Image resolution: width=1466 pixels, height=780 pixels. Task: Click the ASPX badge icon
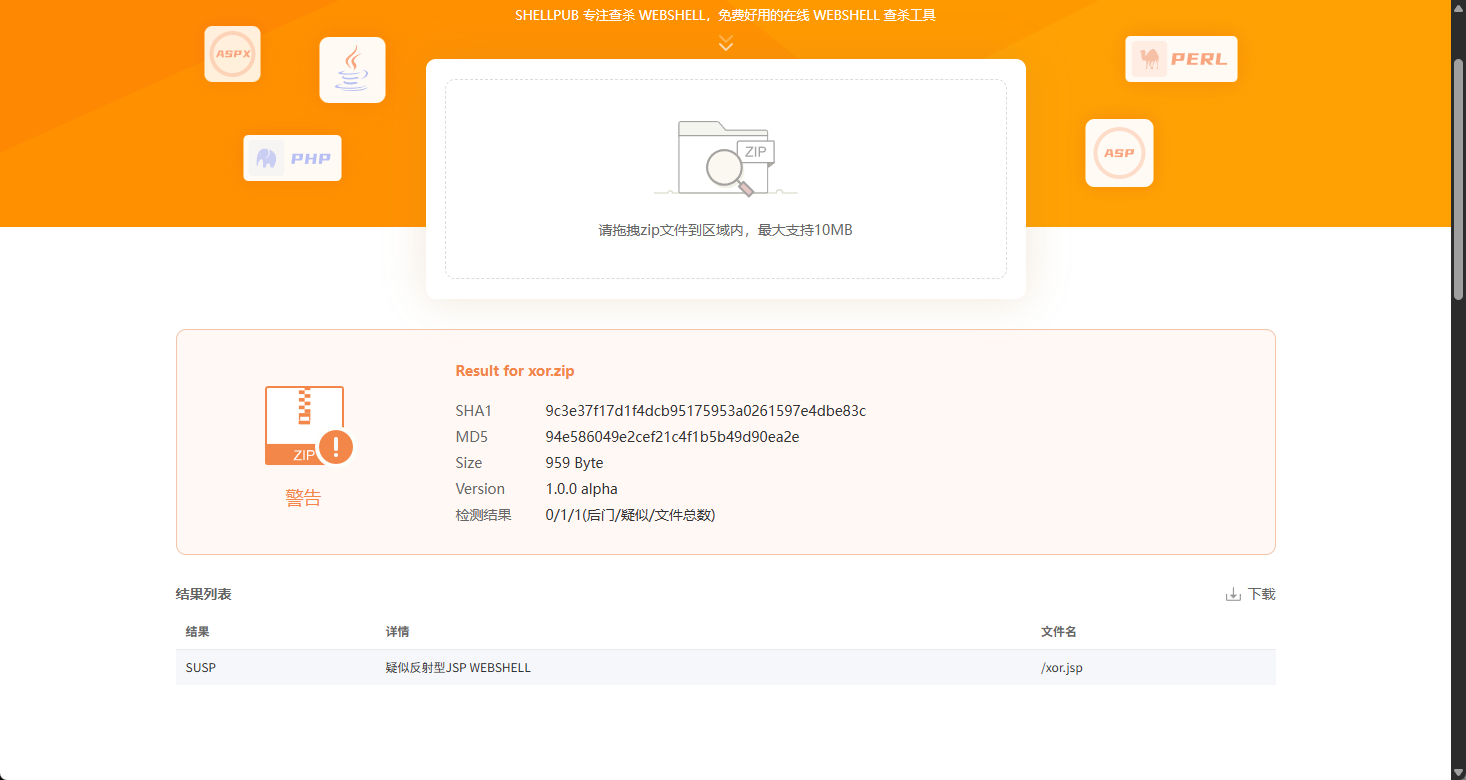(x=232, y=54)
